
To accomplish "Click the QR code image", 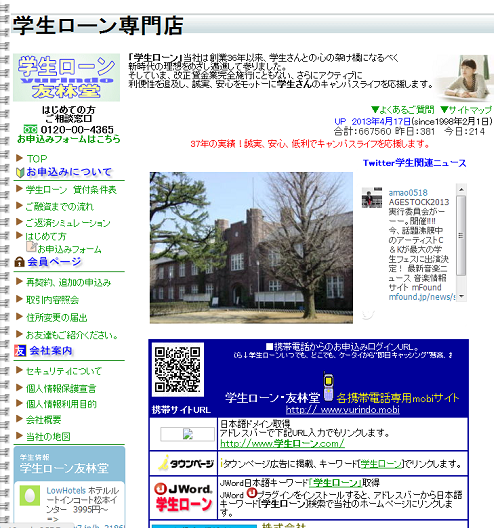I will coord(177,369).
